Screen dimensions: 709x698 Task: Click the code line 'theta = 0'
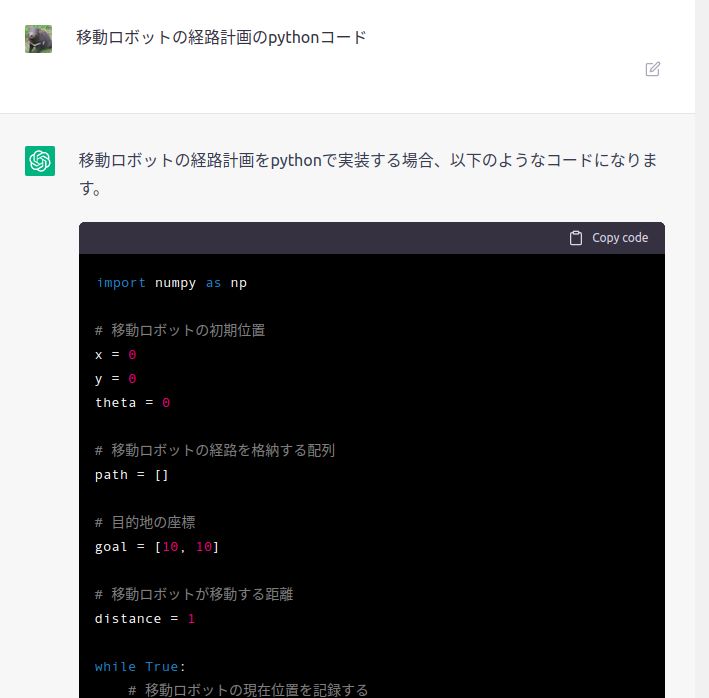132,403
